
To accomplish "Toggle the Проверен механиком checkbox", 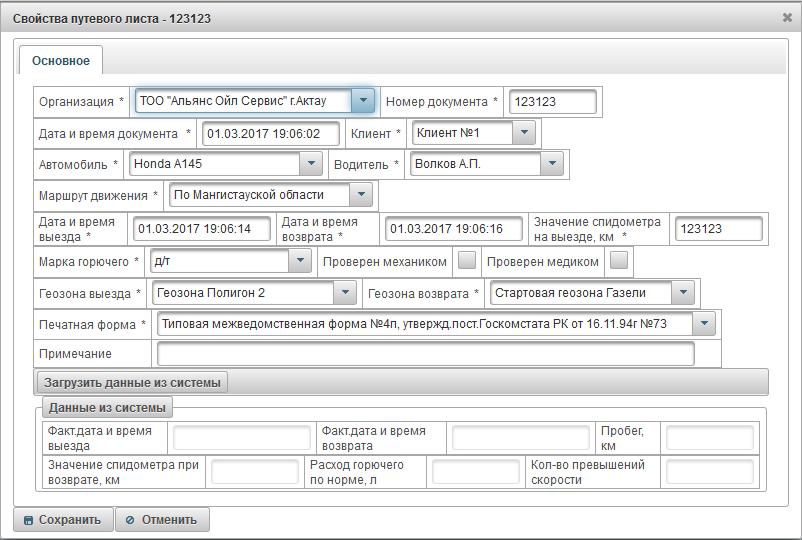I will point(467,261).
